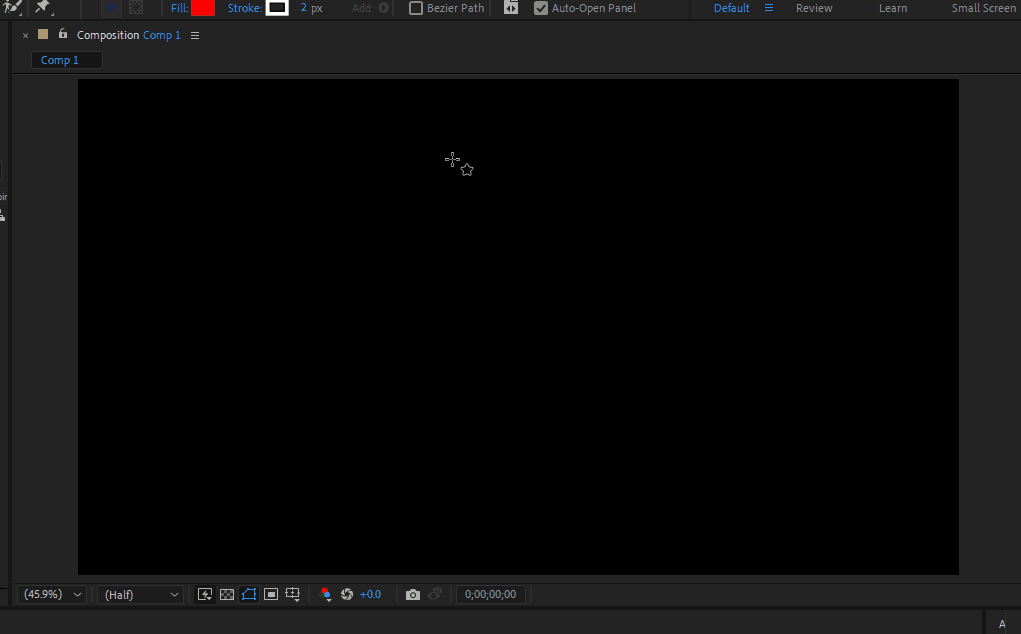Switch to the Learn workspace

click(893, 8)
